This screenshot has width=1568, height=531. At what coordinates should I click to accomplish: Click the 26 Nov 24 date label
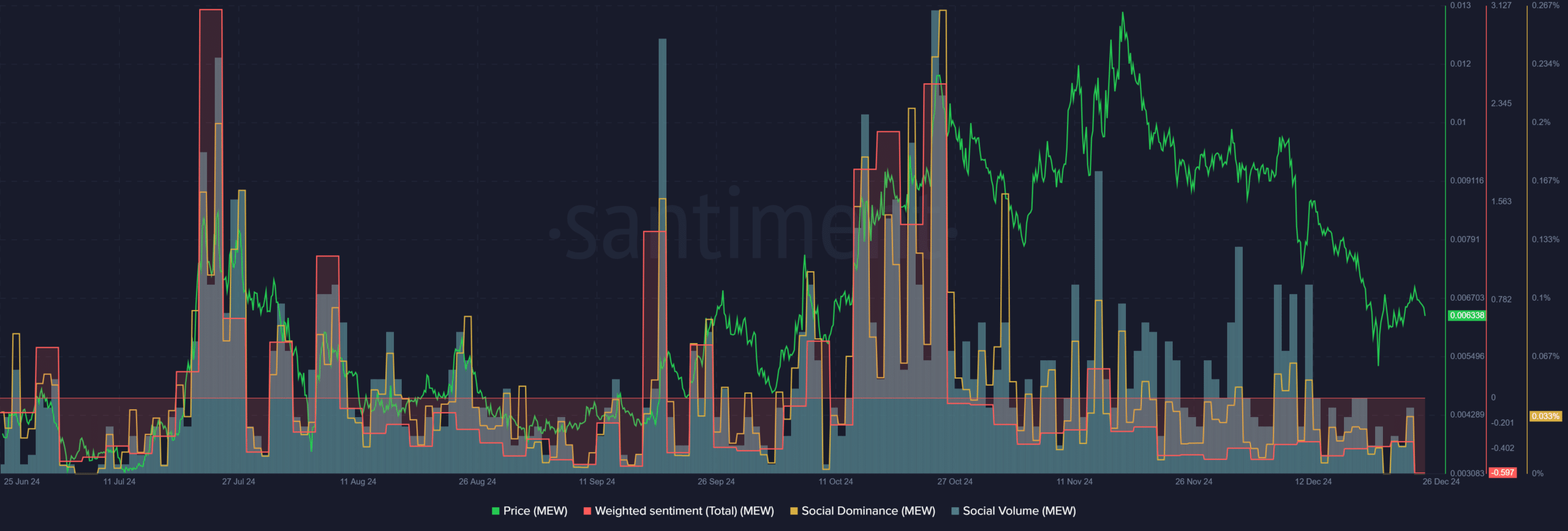(x=1194, y=481)
